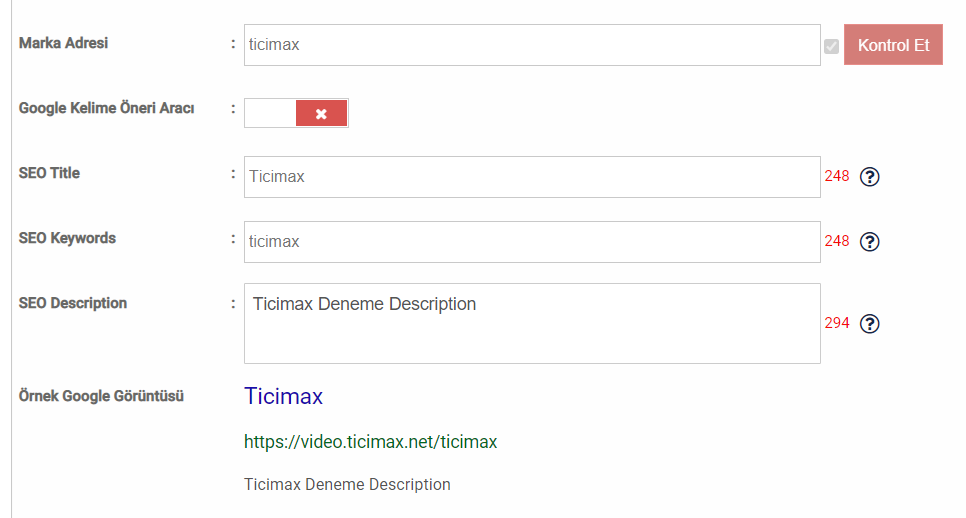Viewport: 966px width, 518px height.
Task: Select the SEO Keywords input field
Action: 532,242
